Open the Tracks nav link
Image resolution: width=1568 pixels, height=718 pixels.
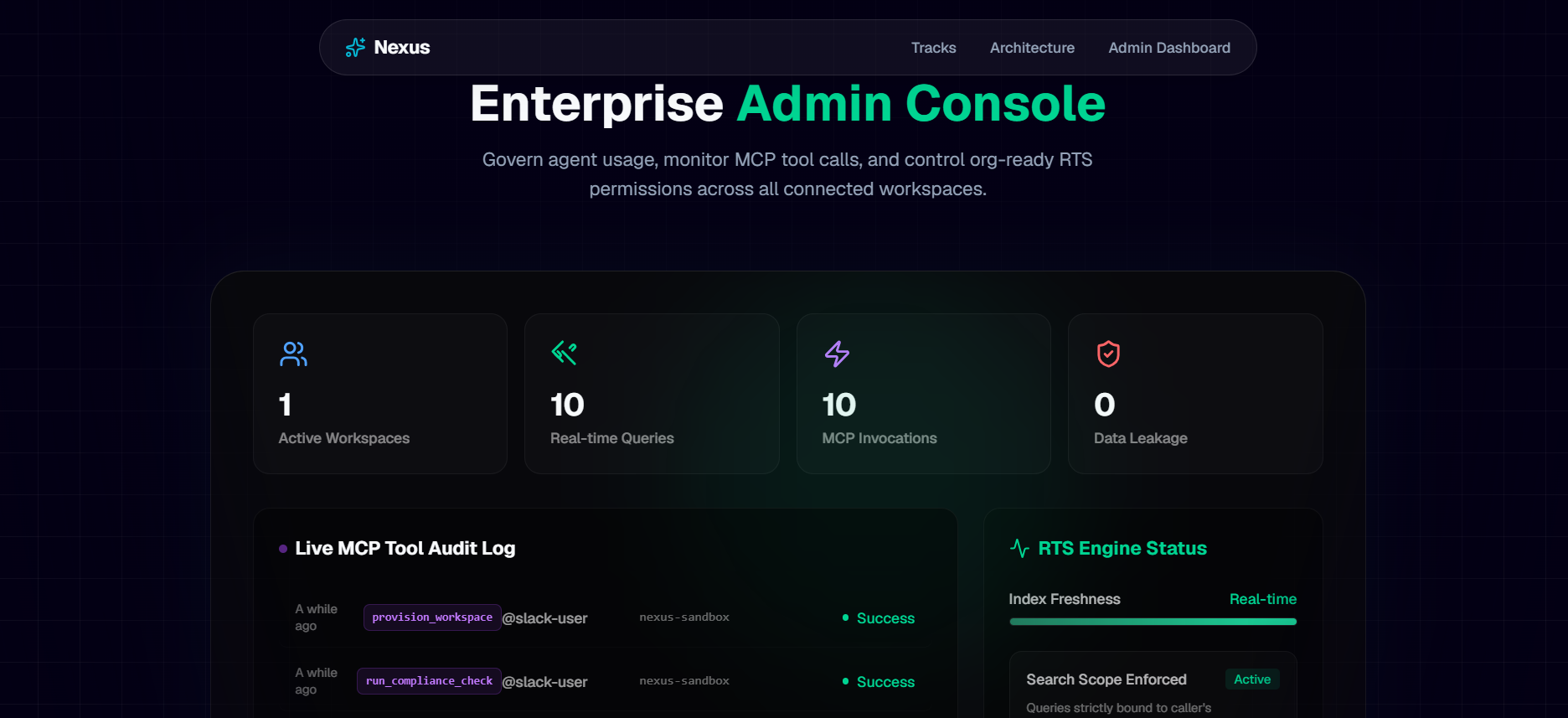[x=934, y=48]
